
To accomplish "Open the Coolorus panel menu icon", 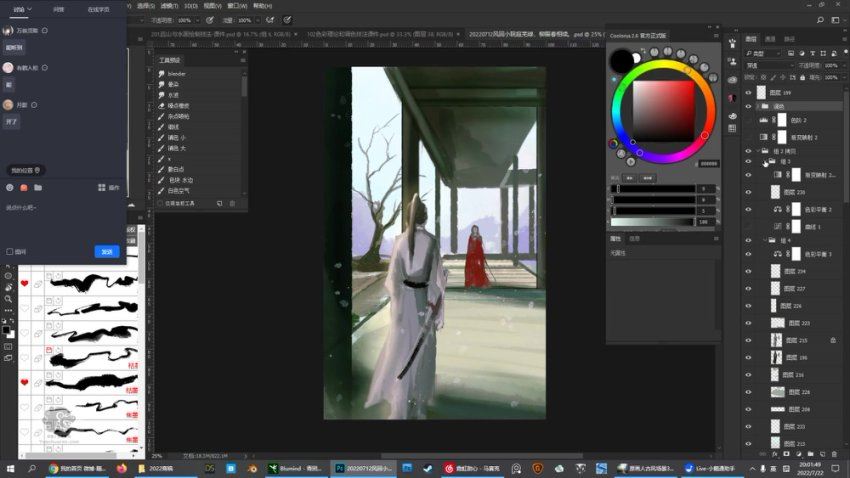I will coord(716,36).
